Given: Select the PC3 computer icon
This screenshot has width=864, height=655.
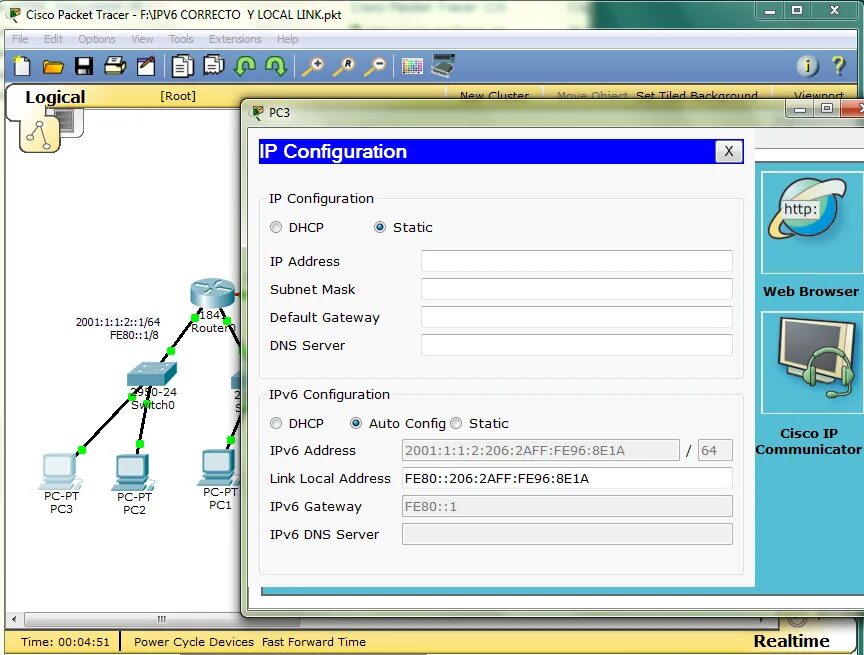Looking at the screenshot, I should coord(60,472).
